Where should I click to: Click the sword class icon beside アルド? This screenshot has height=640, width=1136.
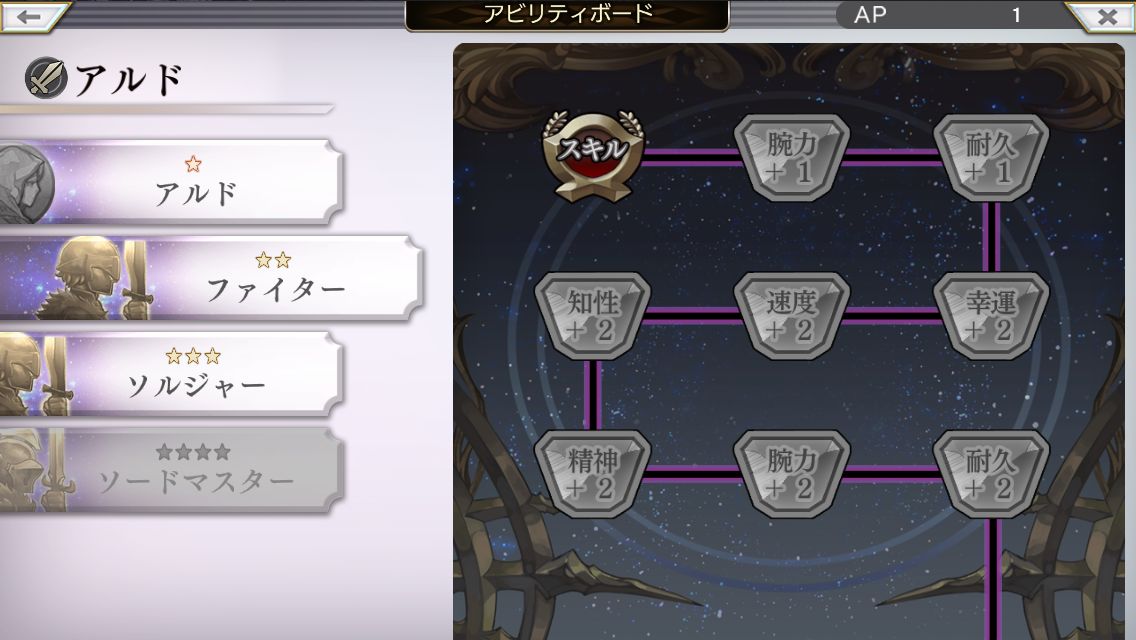click(46, 78)
